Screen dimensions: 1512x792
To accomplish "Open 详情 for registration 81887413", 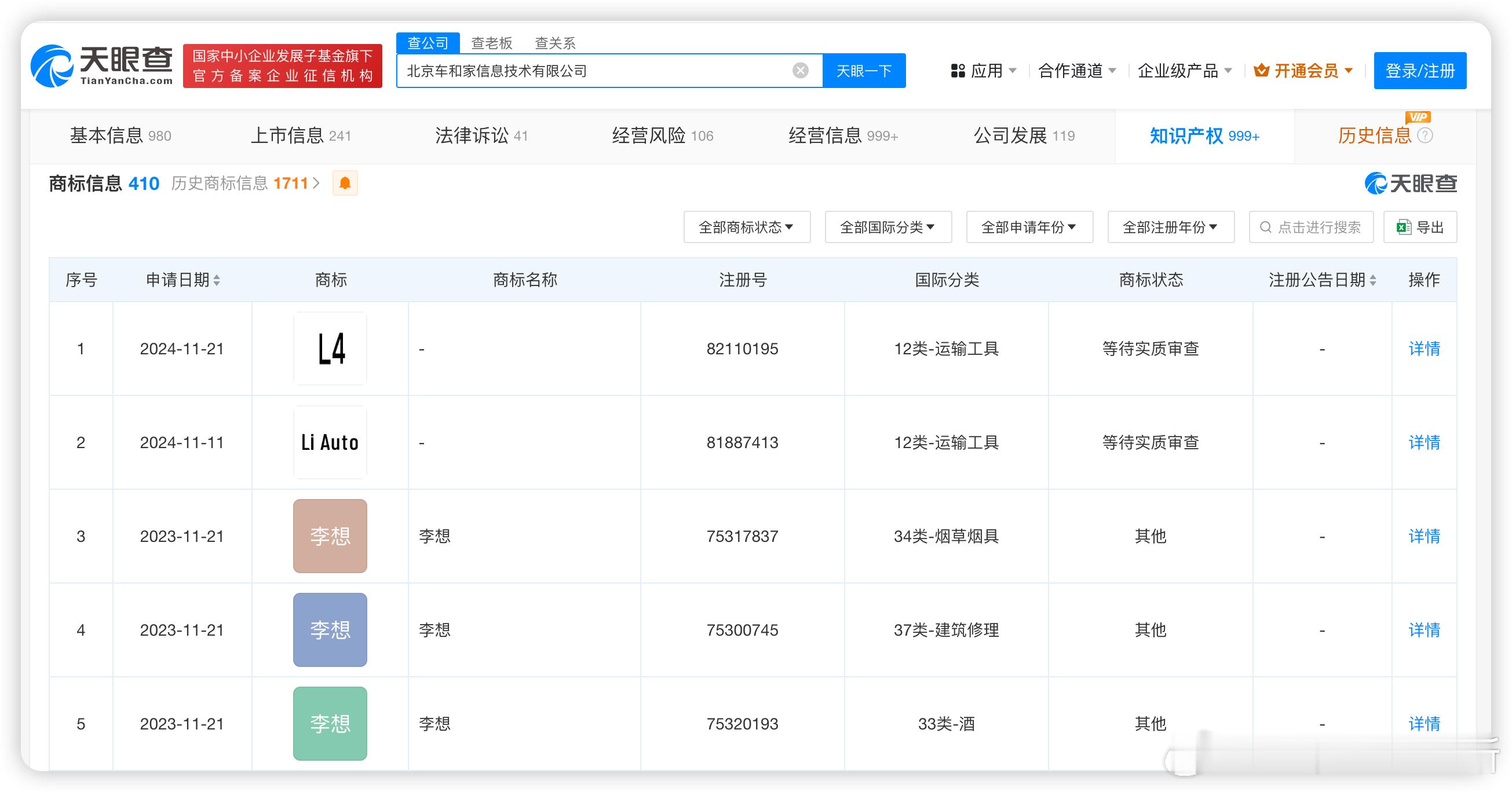I will [x=1425, y=442].
